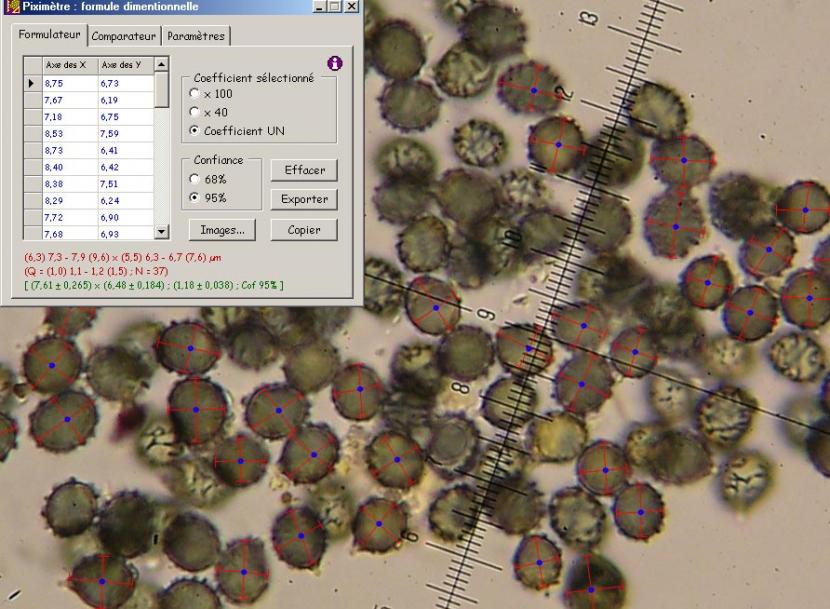Screen dimensions: 830x609
Task: Set confidence level to 95%
Action: tap(195, 198)
